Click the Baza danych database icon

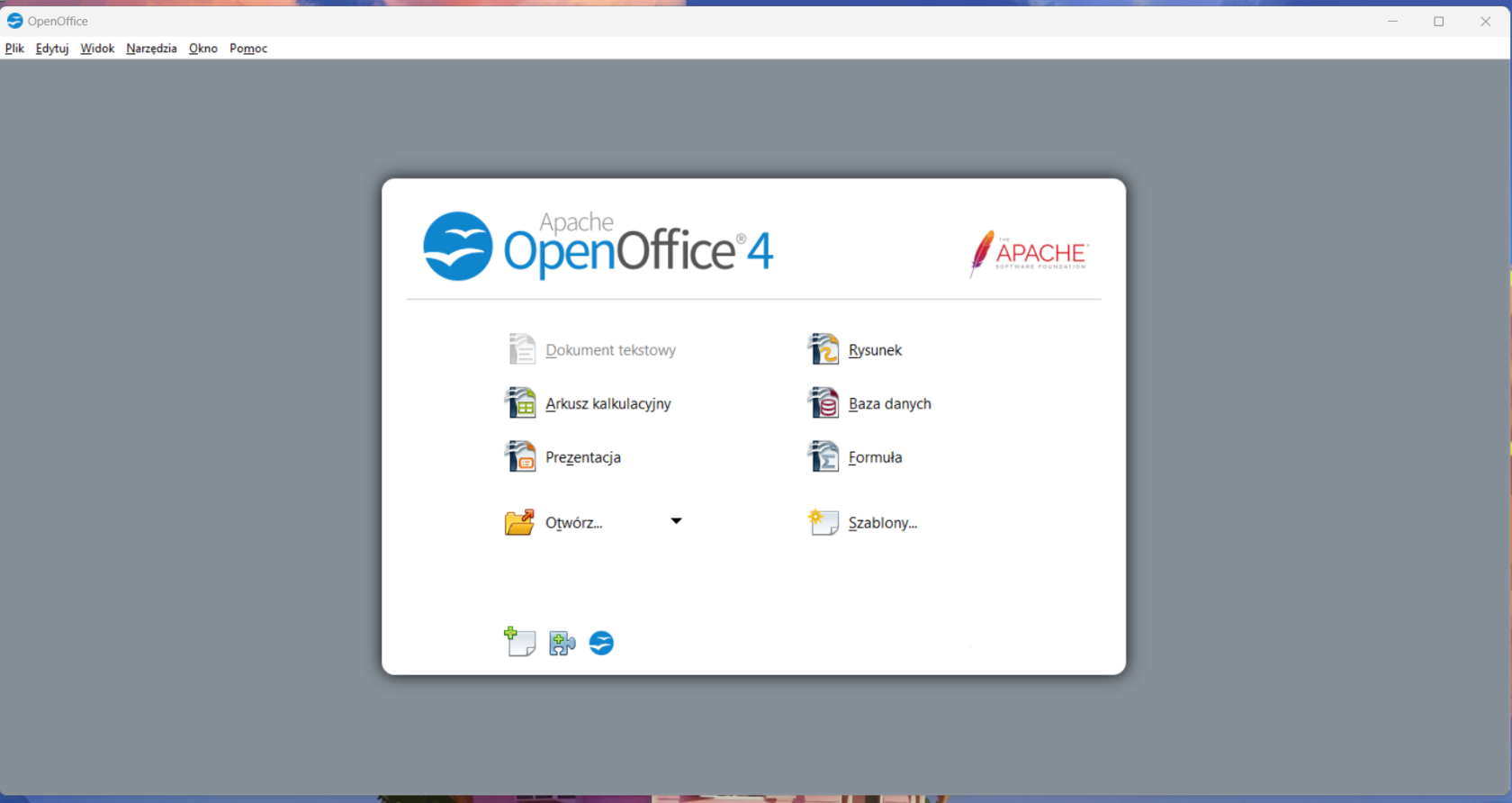coord(823,402)
